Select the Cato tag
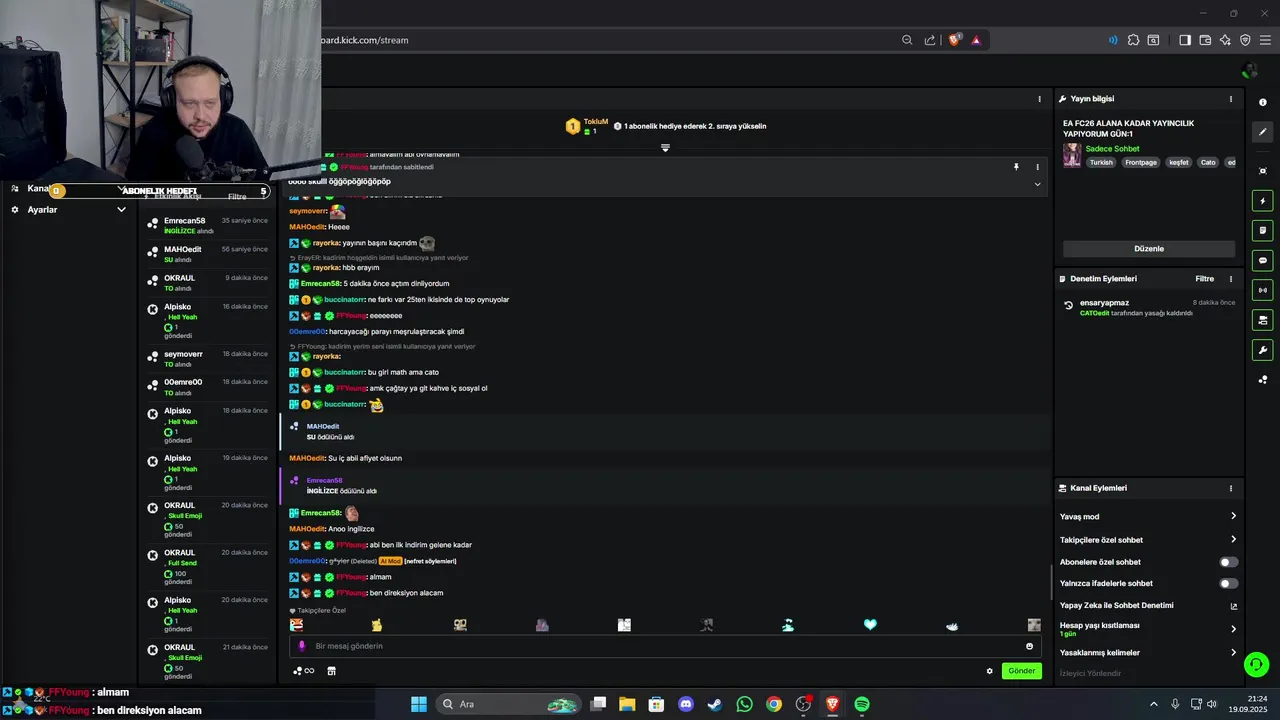1280x720 pixels. 1208,162
